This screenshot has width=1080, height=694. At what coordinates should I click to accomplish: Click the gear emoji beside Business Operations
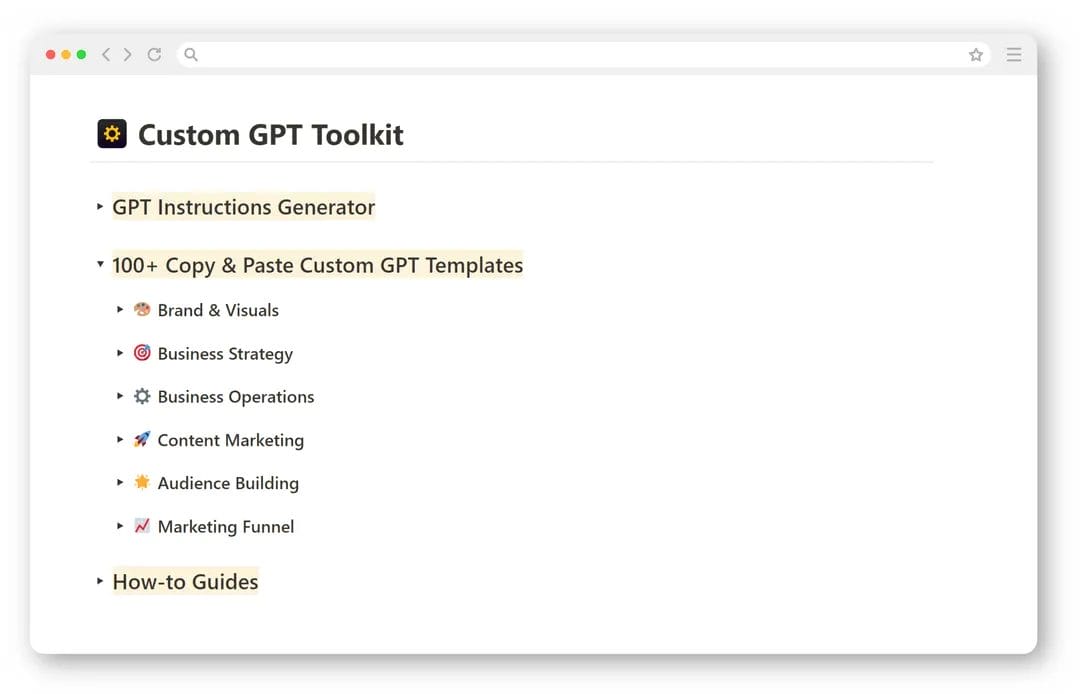pos(141,396)
